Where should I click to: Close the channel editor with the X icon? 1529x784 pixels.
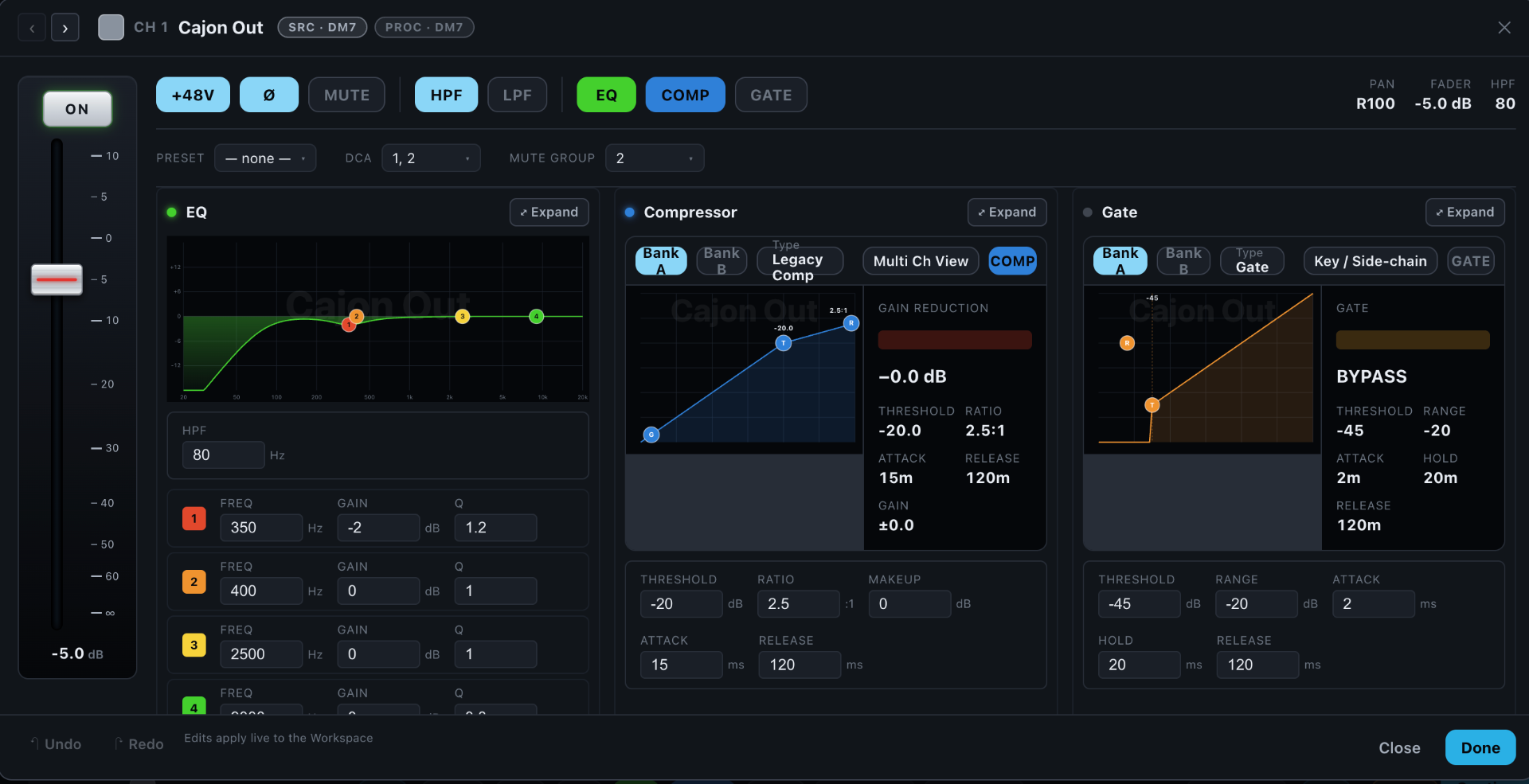[1504, 28]
